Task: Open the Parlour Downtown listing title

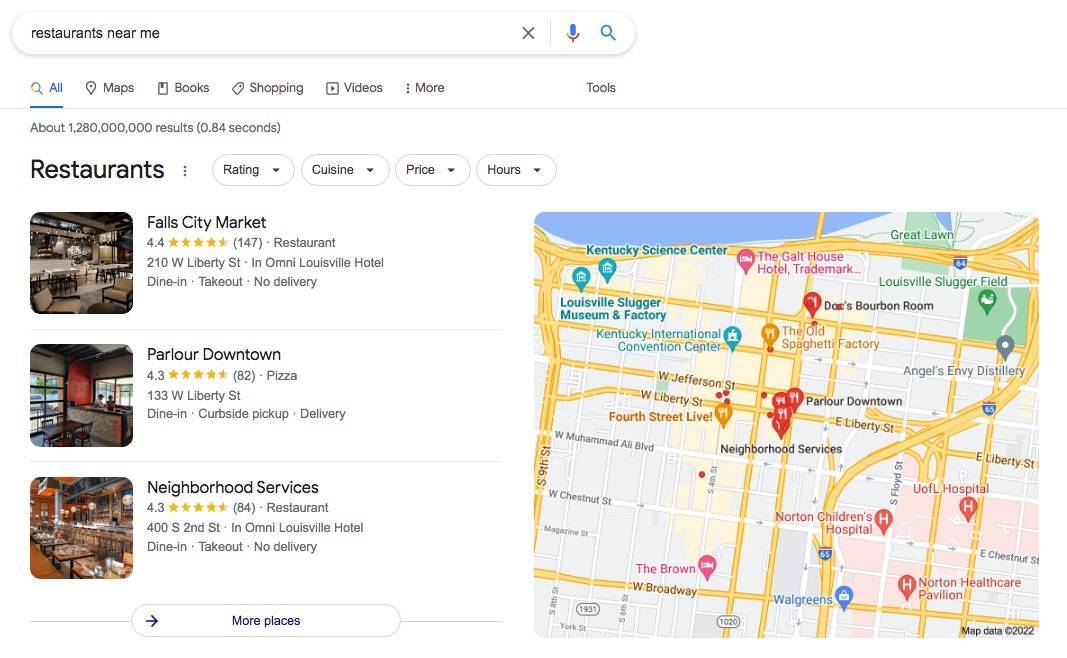Action: (x=214, y=355)
